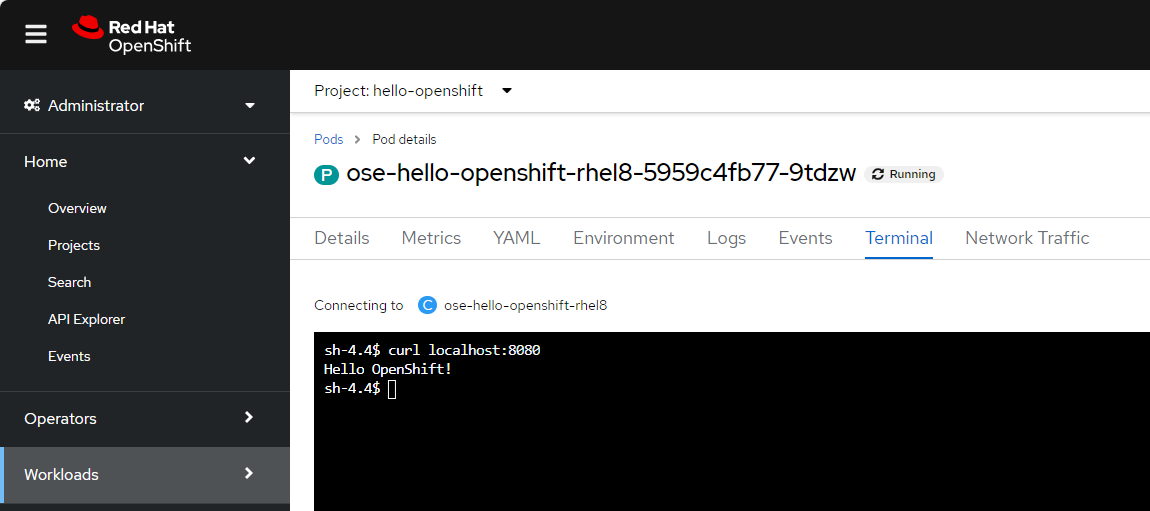Click the Administrator perspective gears icon

click(32, 106)
